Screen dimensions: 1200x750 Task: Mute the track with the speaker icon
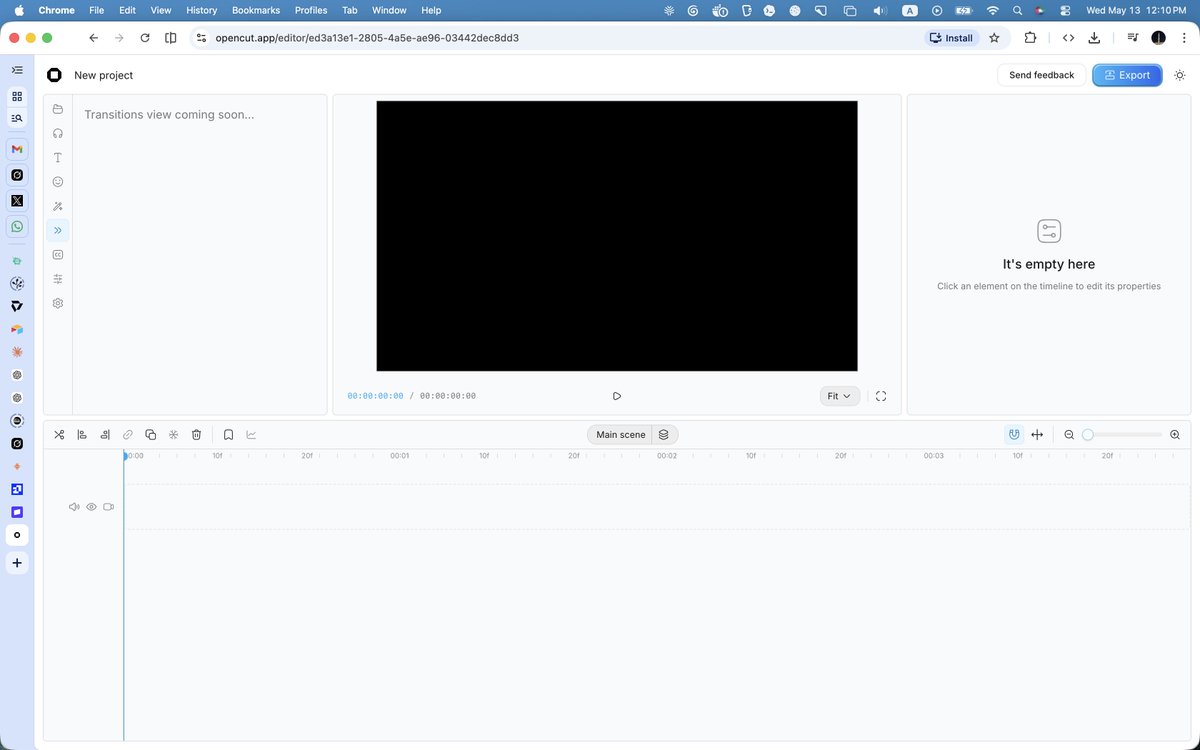[x=74, y=507]
